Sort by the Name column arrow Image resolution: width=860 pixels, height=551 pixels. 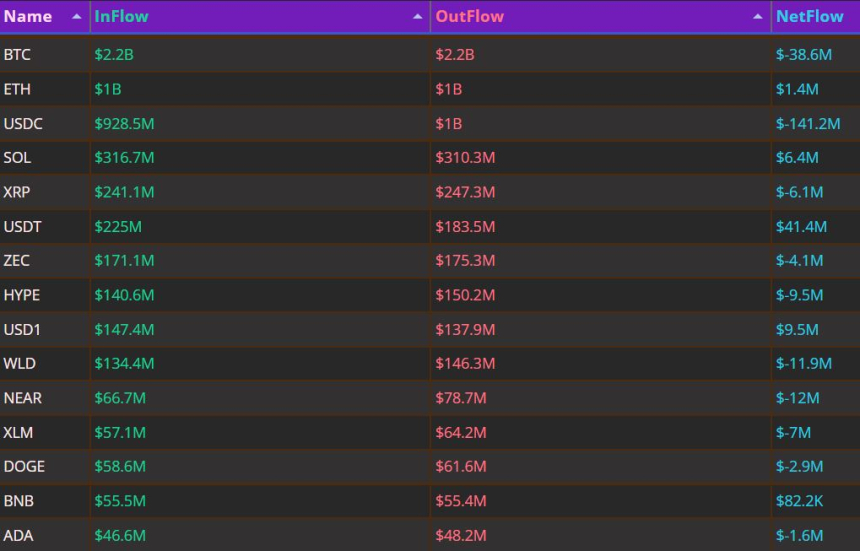click(77, 16)
